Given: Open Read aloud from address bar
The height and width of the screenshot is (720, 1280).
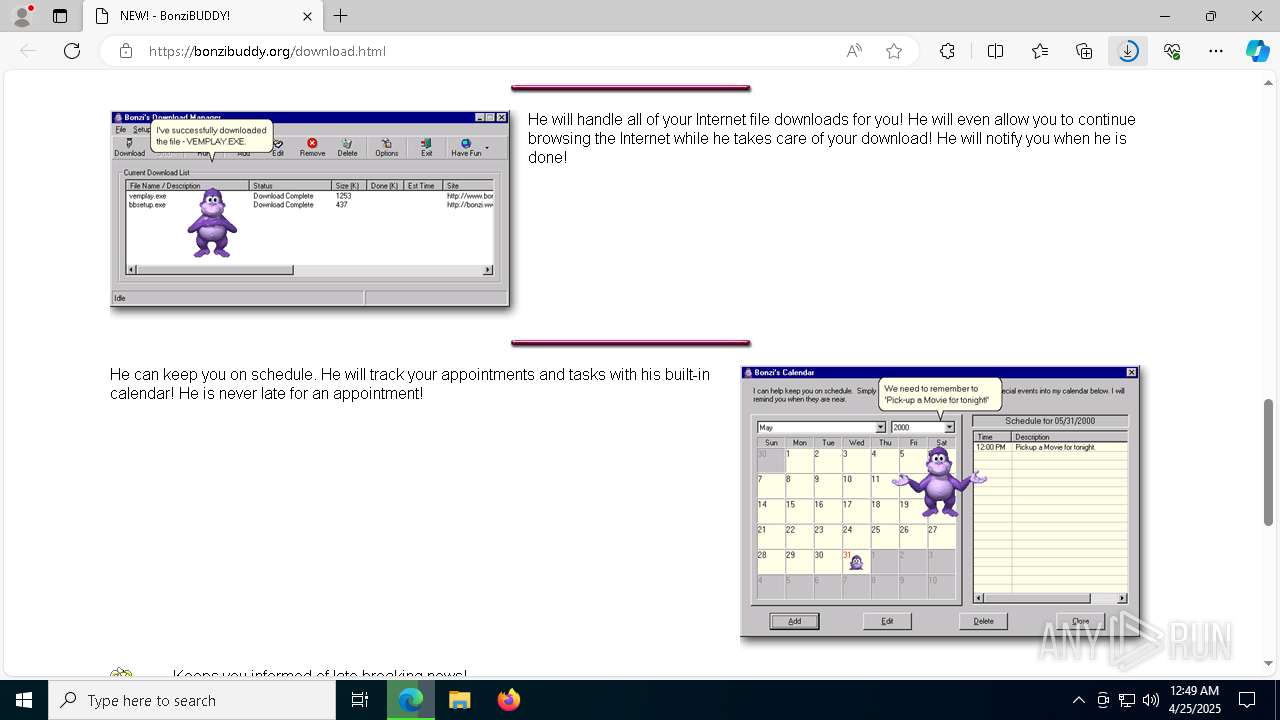Looking at the screenshot, I should point(854,51).
